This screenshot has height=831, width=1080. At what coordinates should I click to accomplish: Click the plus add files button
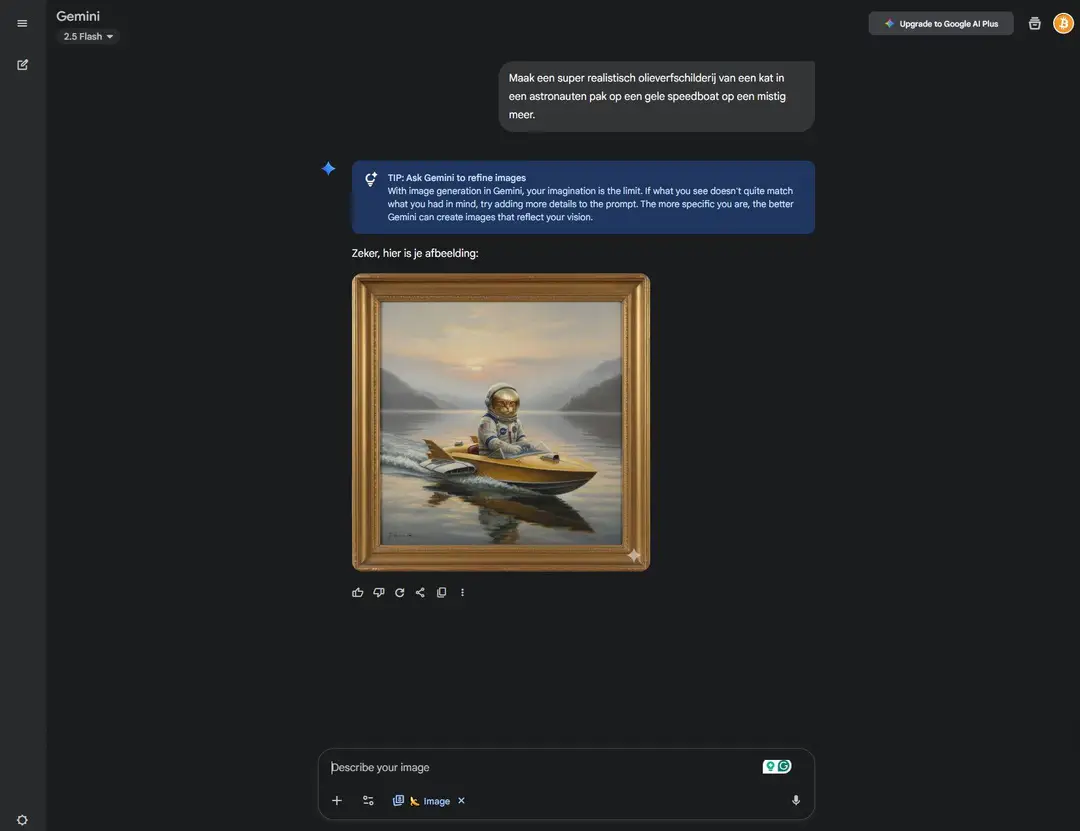tap(337, 801)
